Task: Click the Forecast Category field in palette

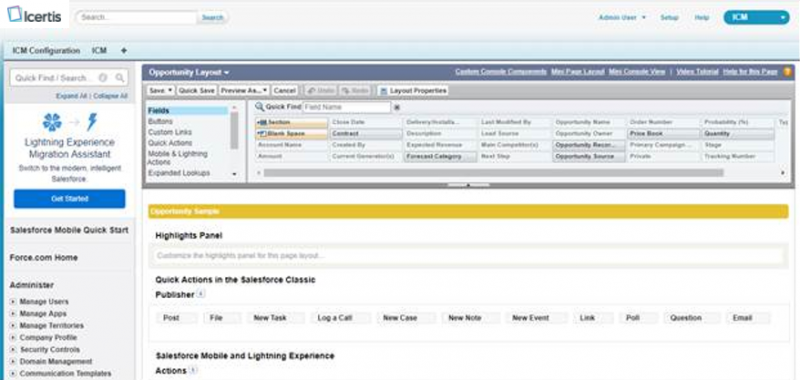Action: 440,157
